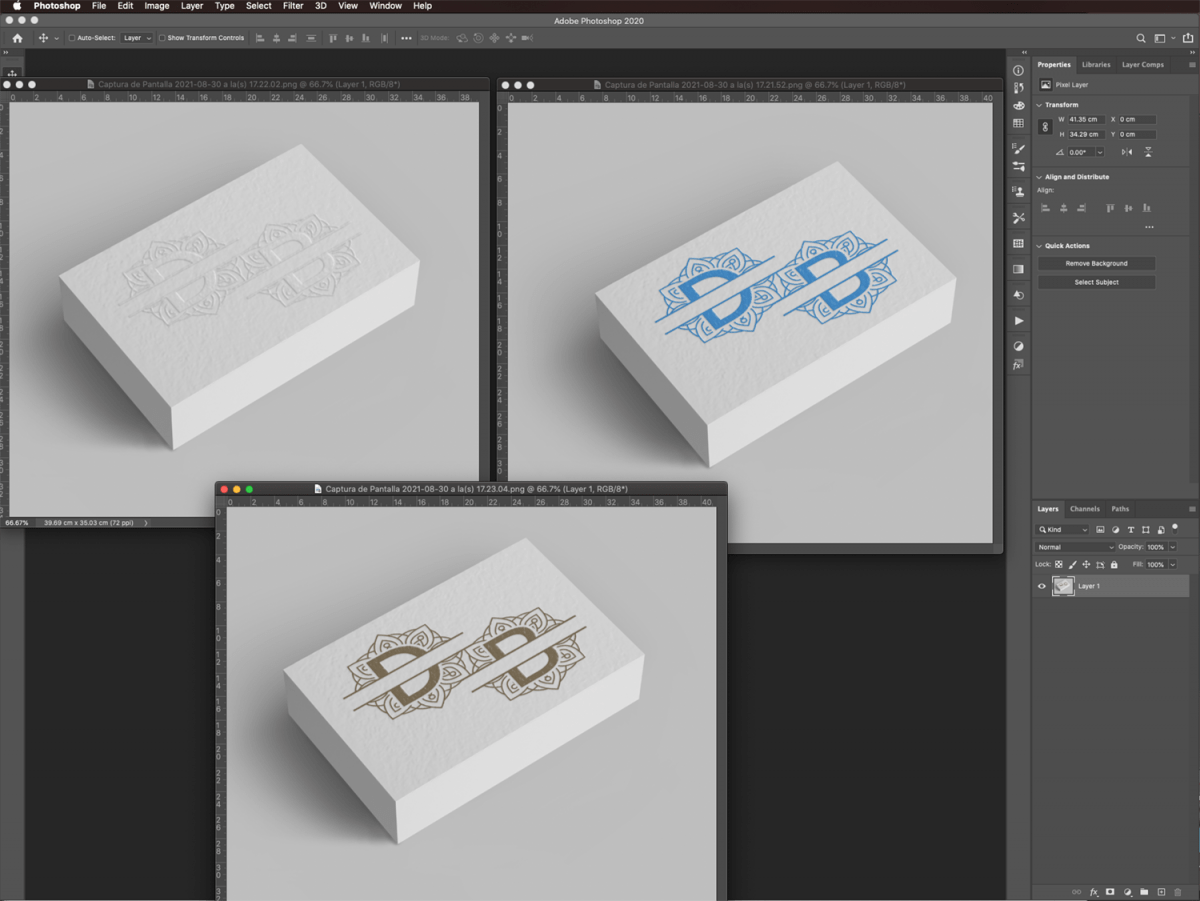The width and height of the screenshot is (1200, 901).
Task: Open the History panel icon
Action: pos(1018,295)
